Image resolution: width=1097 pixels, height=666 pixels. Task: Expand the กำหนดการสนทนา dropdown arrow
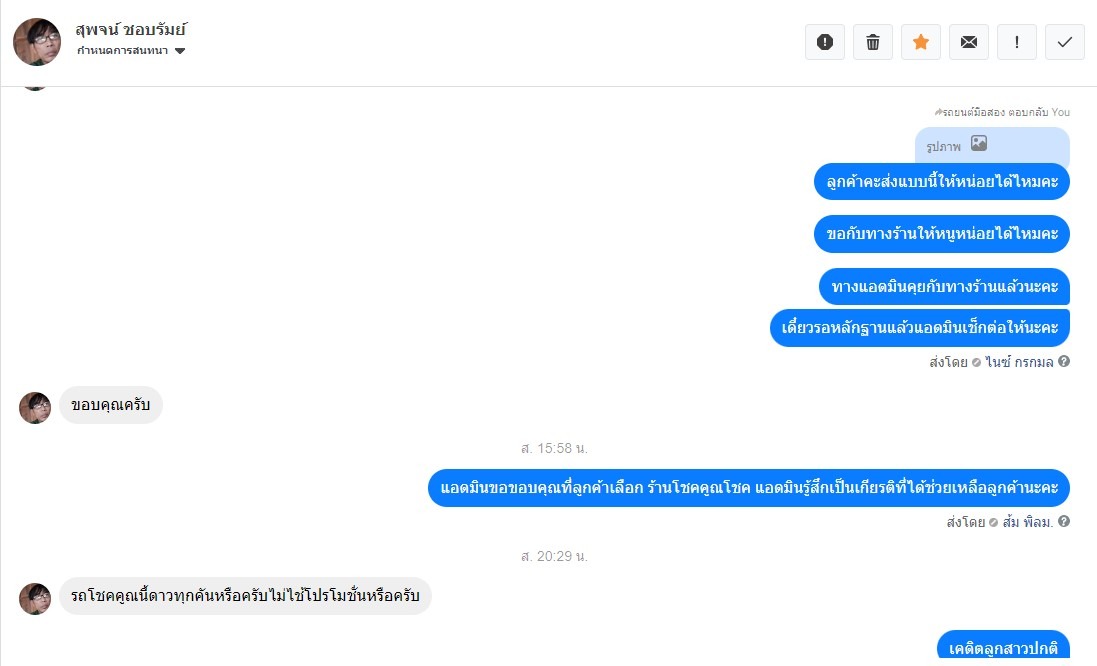180,51
